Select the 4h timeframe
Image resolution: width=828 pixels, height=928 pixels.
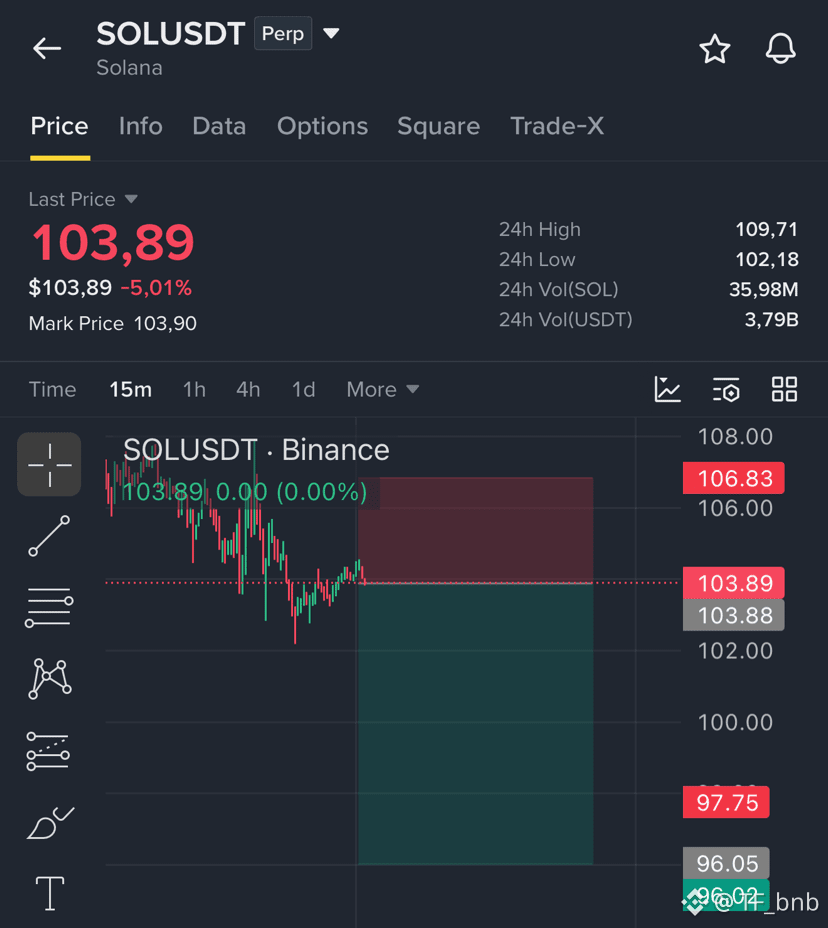248,389
